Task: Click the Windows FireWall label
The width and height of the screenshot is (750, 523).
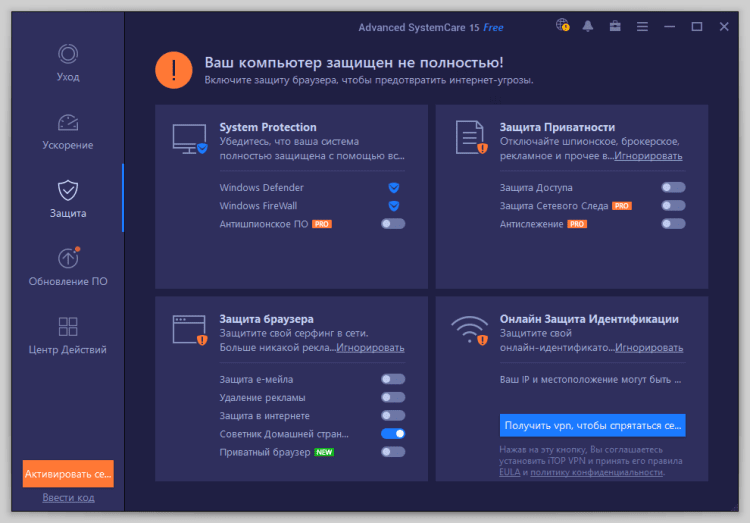Action: (258, 206)
